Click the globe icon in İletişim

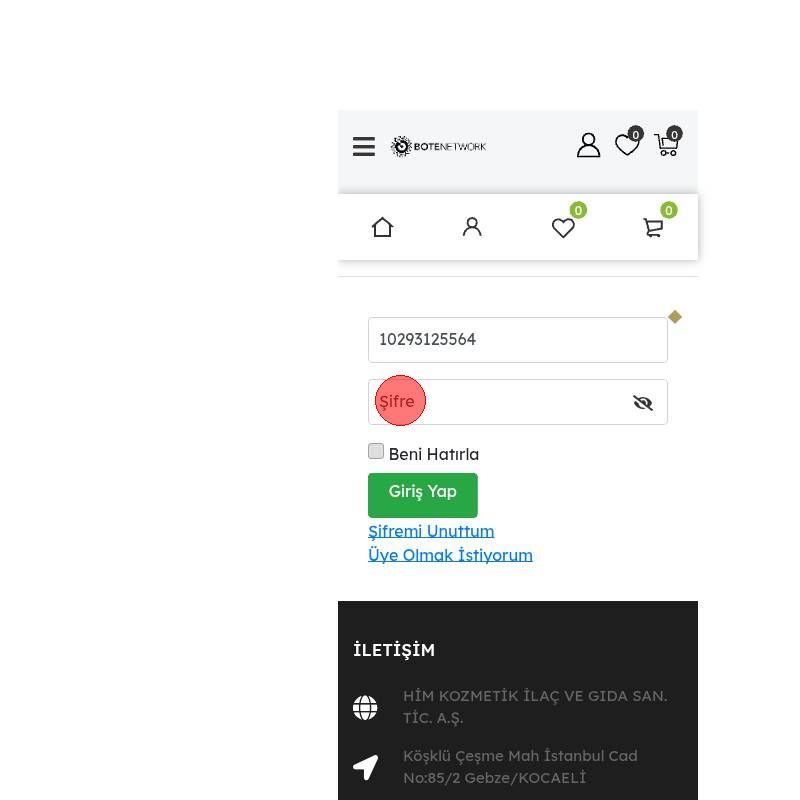pos(365,708)
